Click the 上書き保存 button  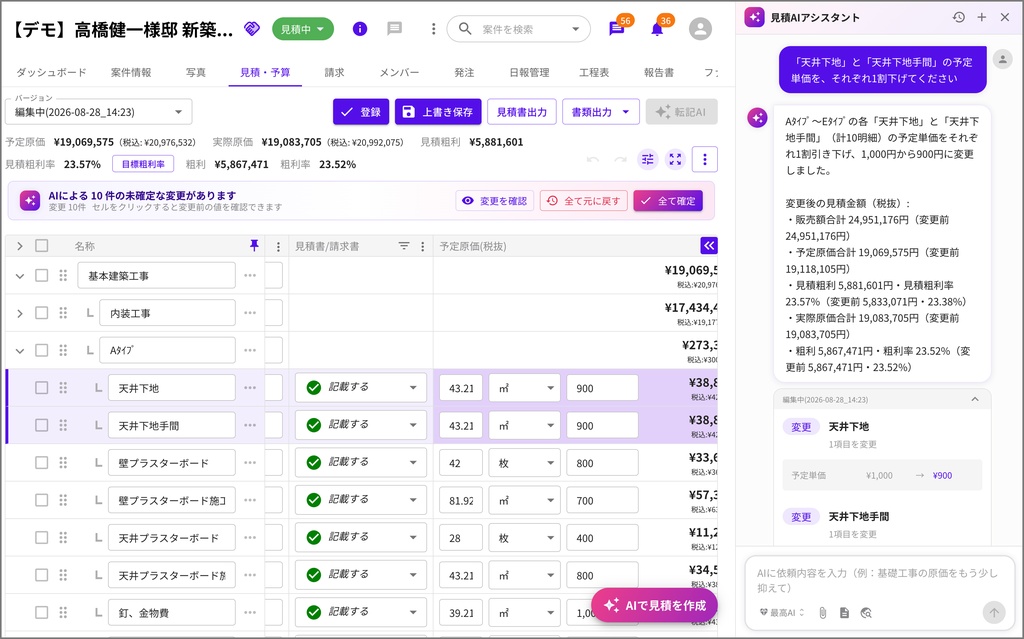tap(438, 112)
